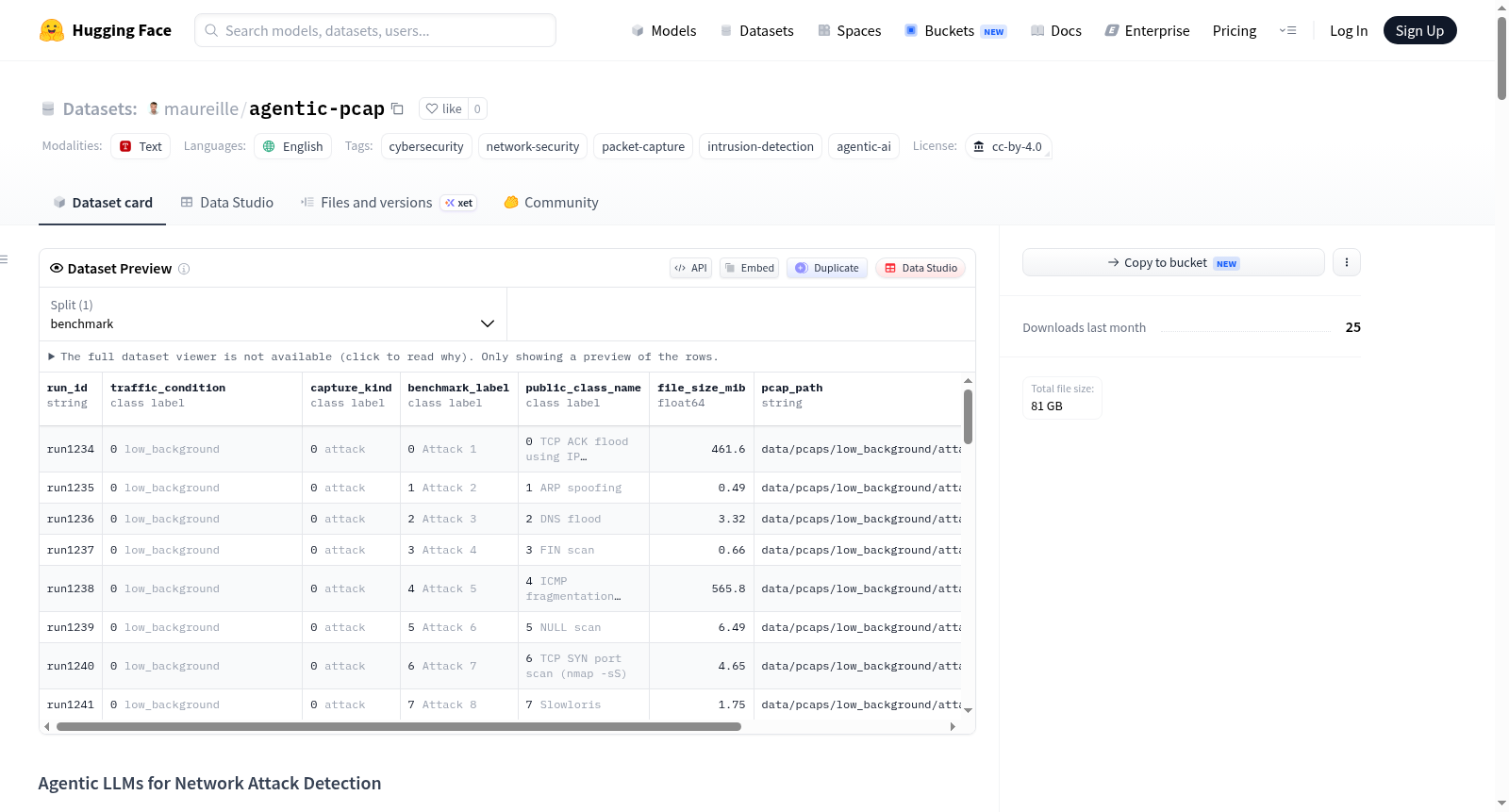Open the agentic-pcap dataset title link

point(317,108)
